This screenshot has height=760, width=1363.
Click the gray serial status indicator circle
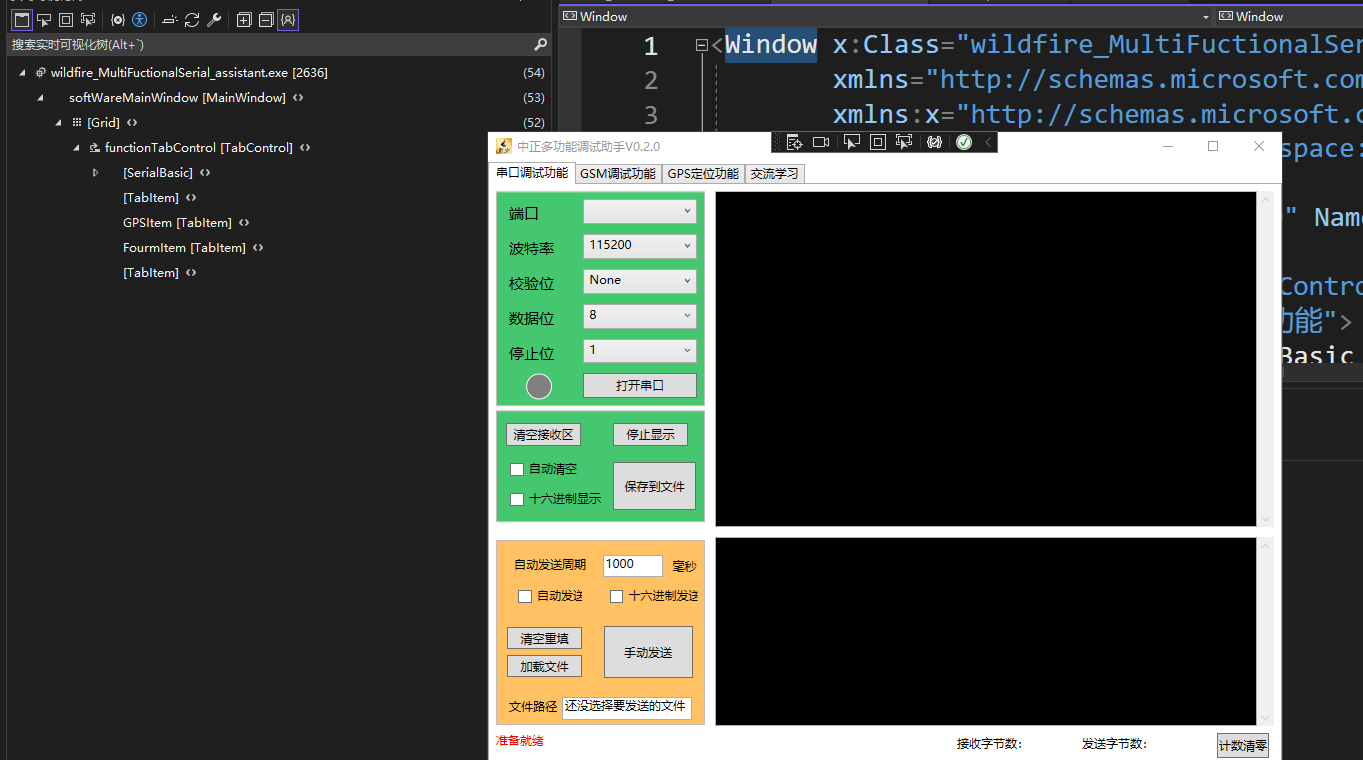click(539, 386)
